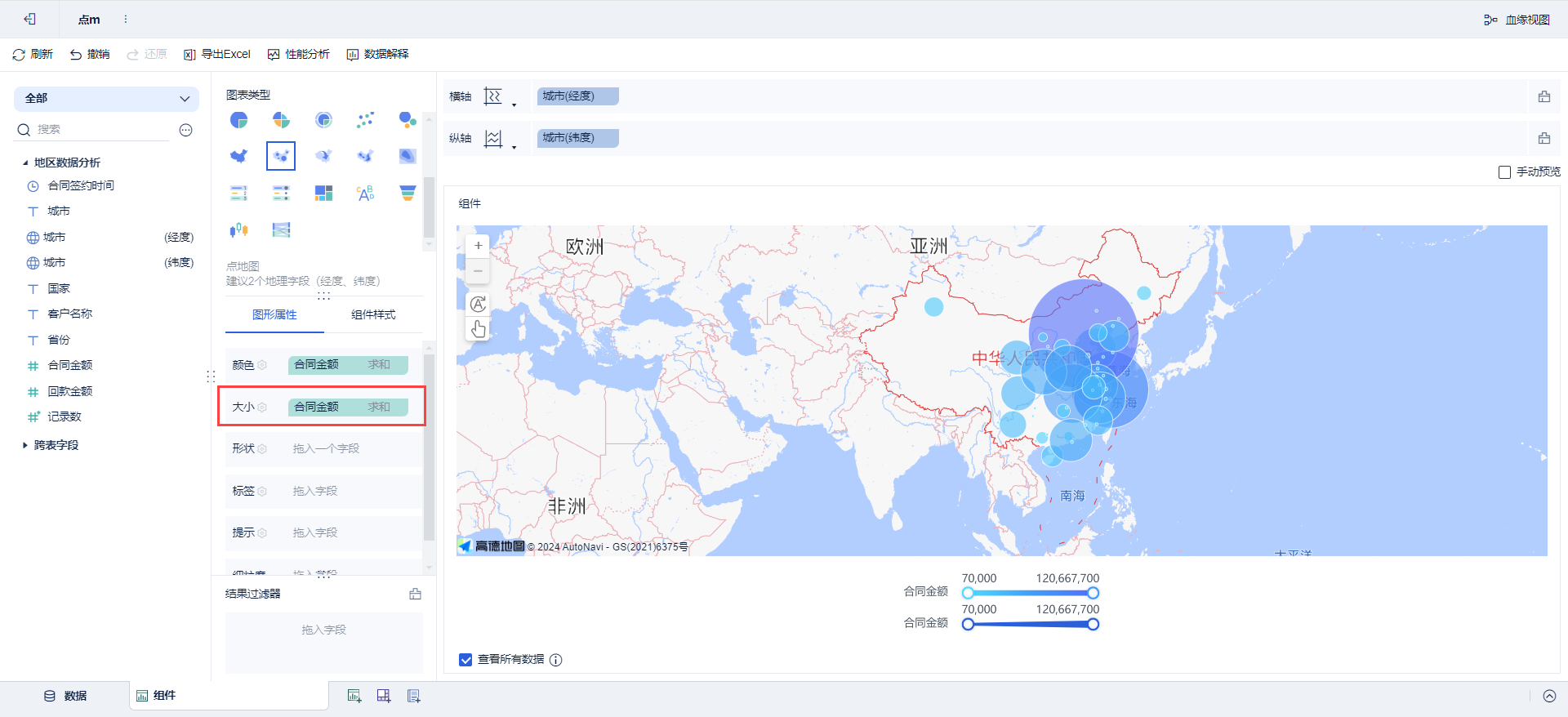The height and width of the screenshot is (717, 1568).
Task: Switch to the 组件样式 tab
Action: click(x=373, y=315)
